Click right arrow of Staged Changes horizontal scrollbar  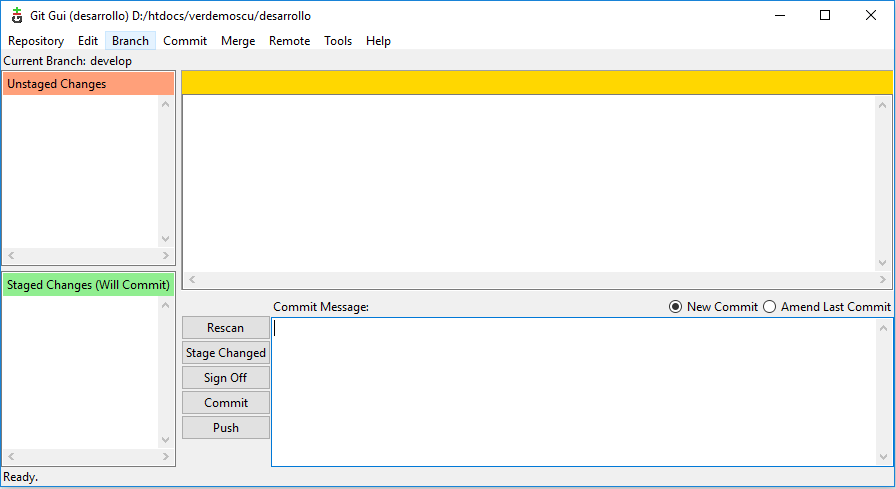point(166,456)
